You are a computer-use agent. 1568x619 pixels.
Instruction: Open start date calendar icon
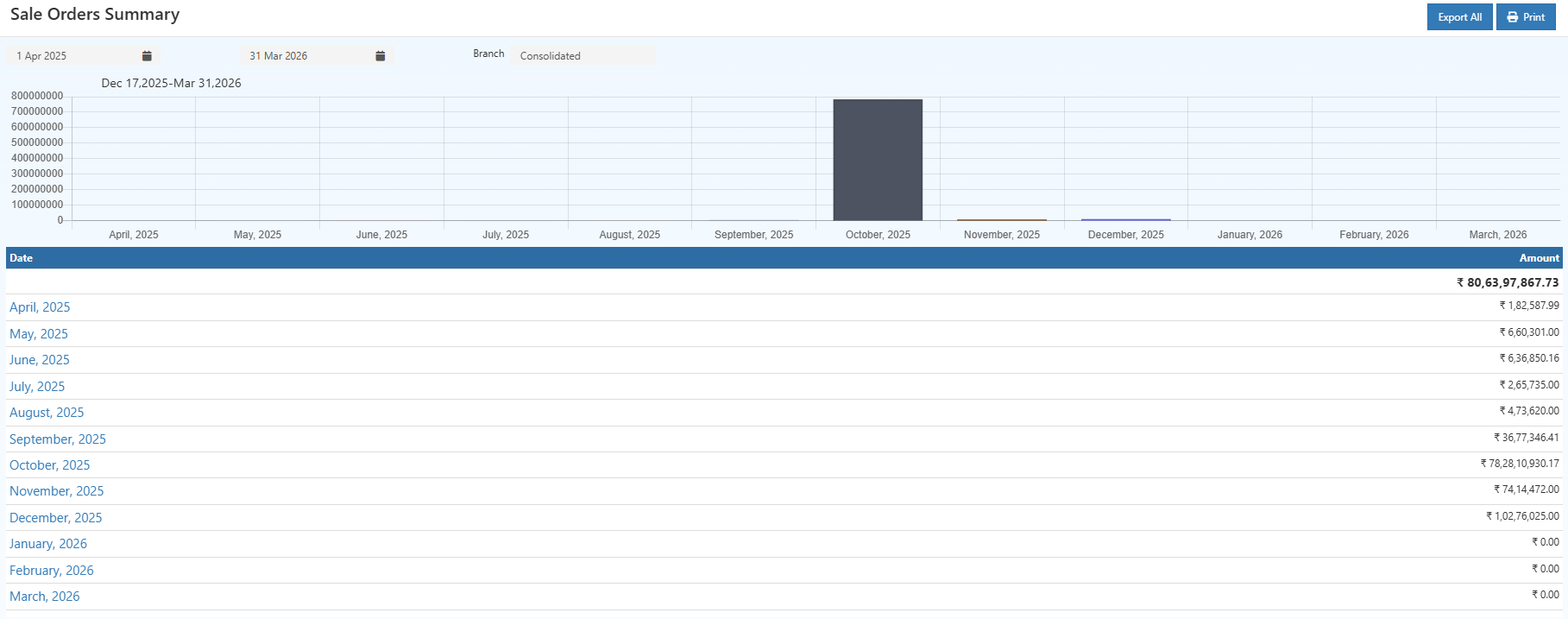[x=147, y=56]
